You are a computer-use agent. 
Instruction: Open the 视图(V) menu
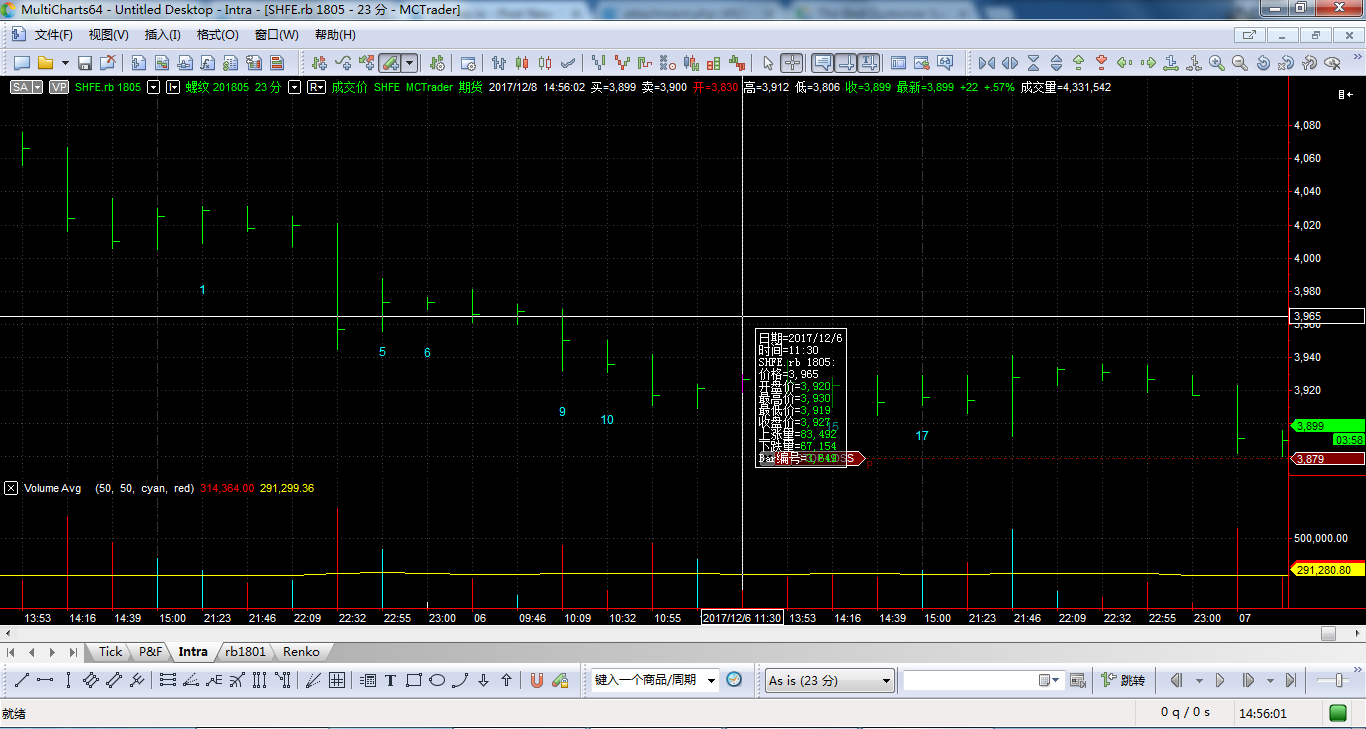(x=108, y=34)
